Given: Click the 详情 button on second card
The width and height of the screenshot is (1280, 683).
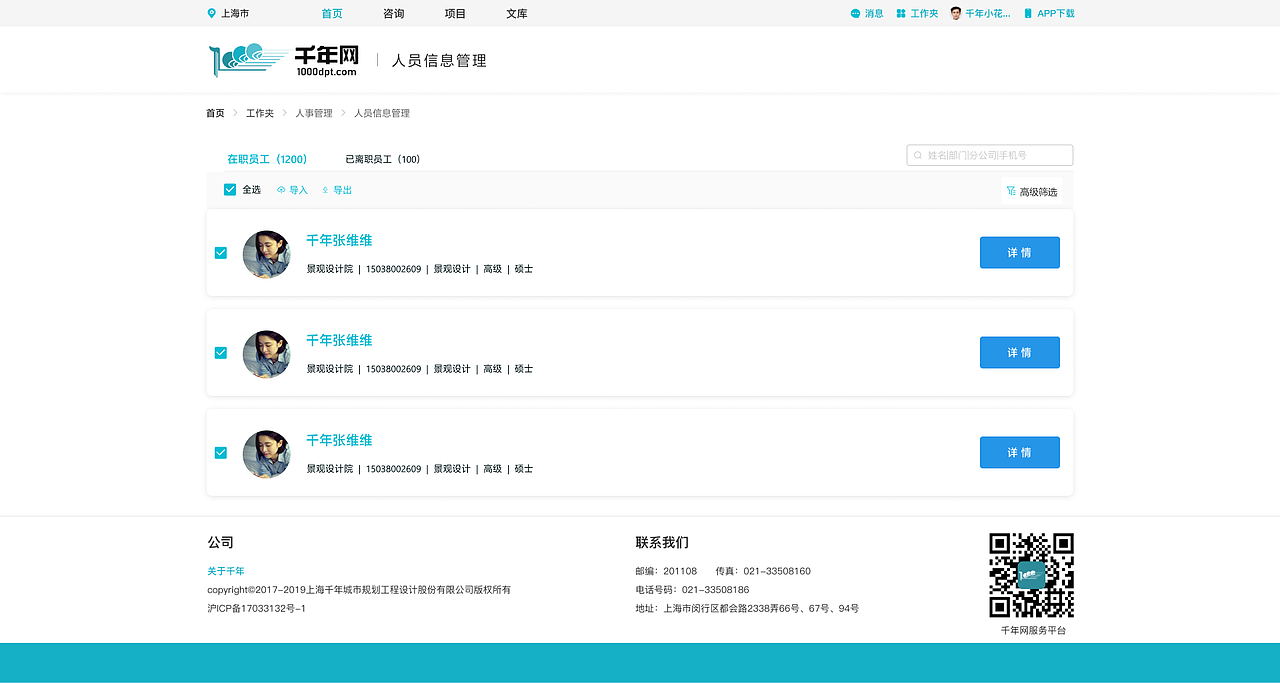Looking at the screenshot, I should pyautogui.click(x=1020, y=353).
